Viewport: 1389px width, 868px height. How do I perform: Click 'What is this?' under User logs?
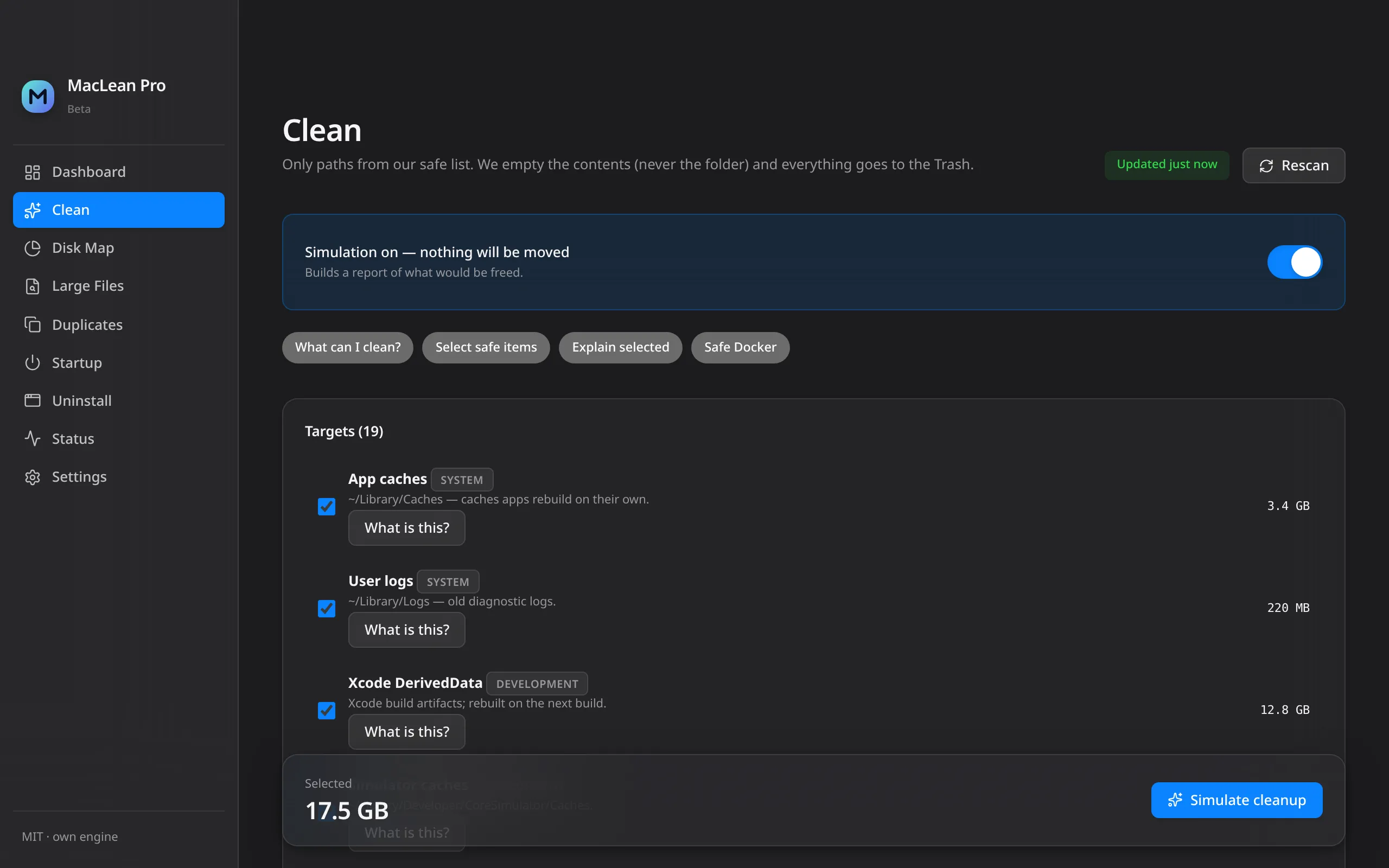407,630
